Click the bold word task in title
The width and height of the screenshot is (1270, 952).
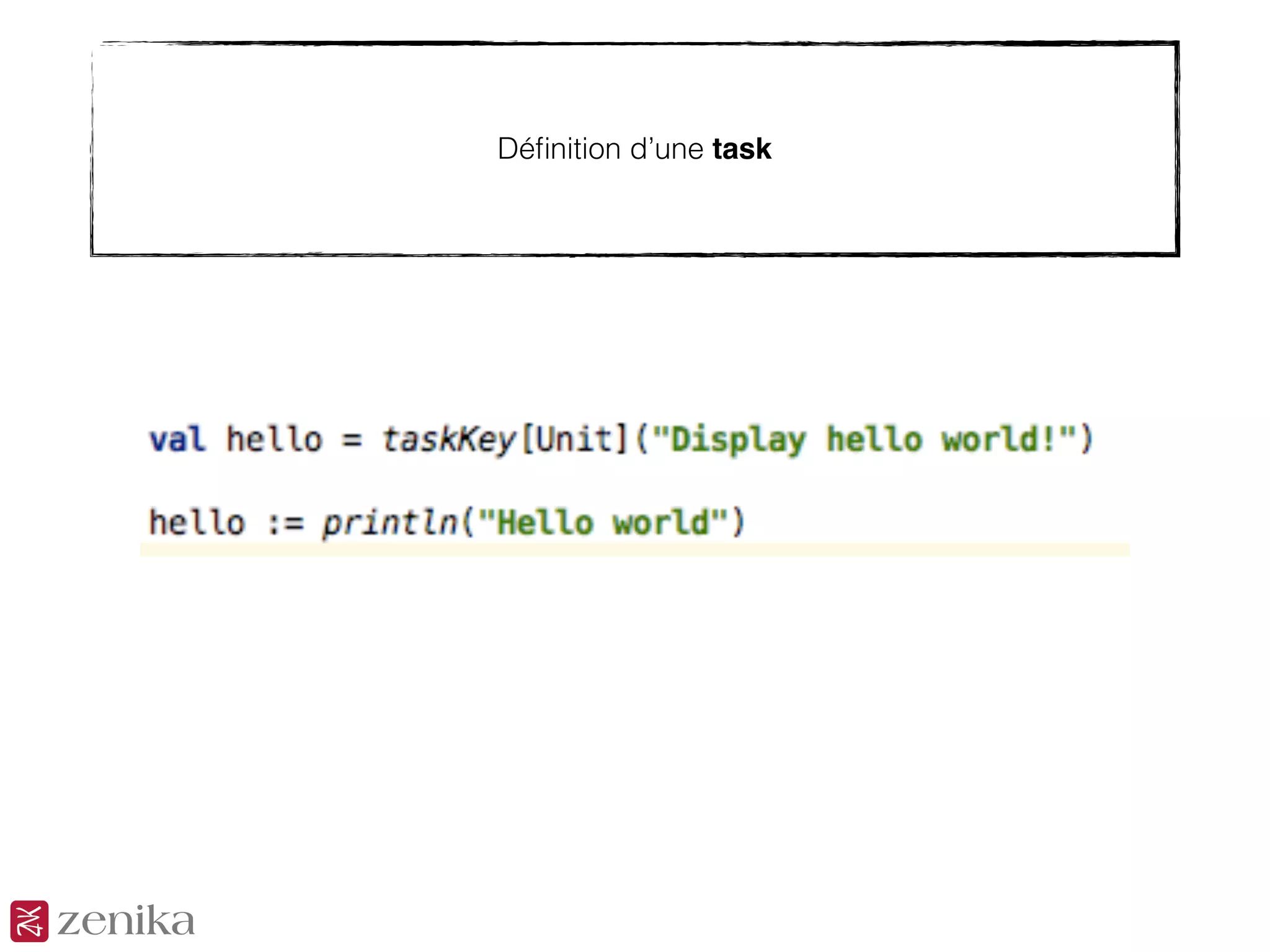(x=741, y=149)
